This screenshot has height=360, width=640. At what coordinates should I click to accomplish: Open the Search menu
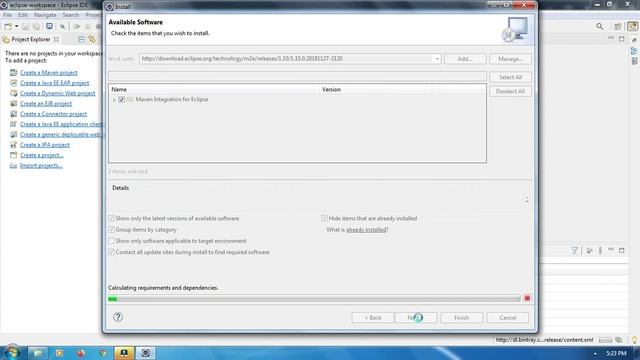coord(71,15)
